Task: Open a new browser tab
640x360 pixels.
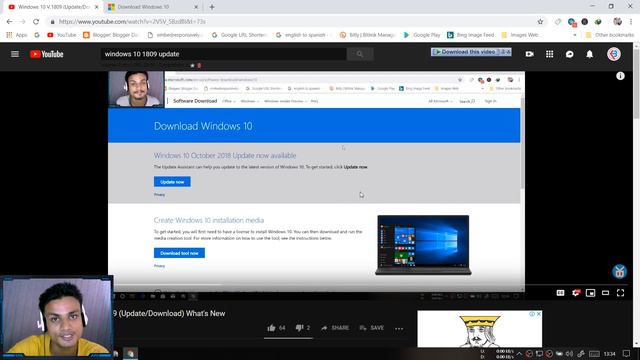Action: click(x=211, y=7)
